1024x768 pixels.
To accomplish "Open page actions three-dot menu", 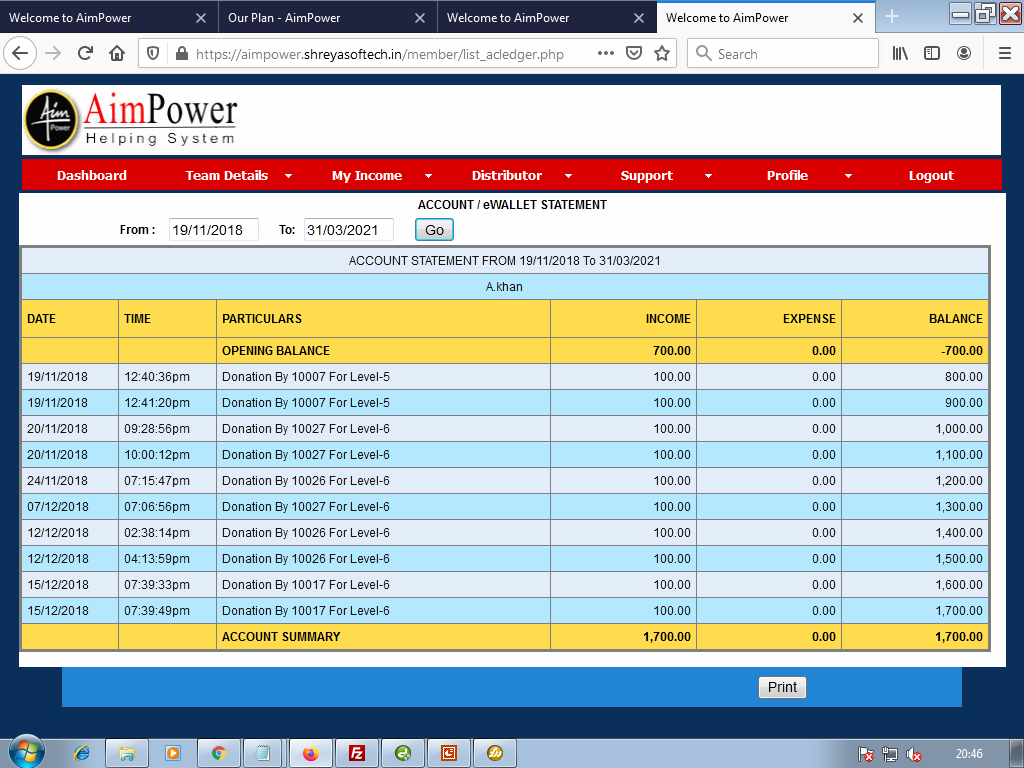I will (605, 54).
